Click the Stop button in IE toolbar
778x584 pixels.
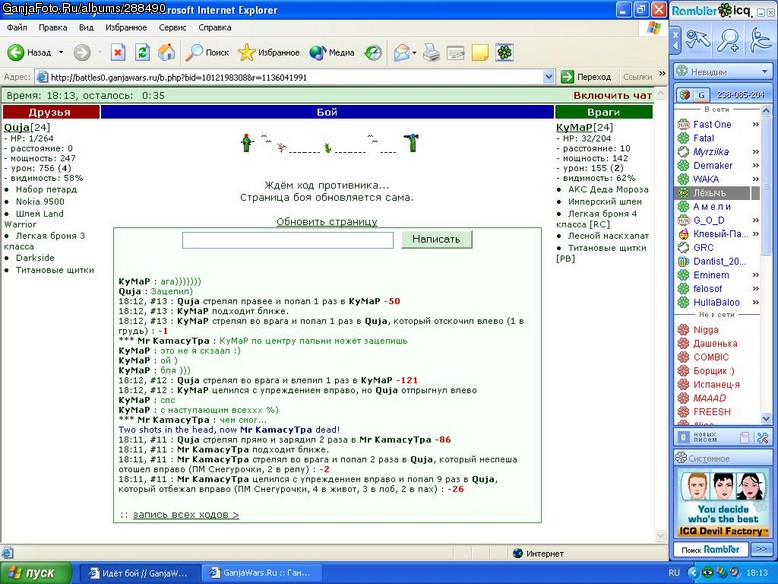118,52
